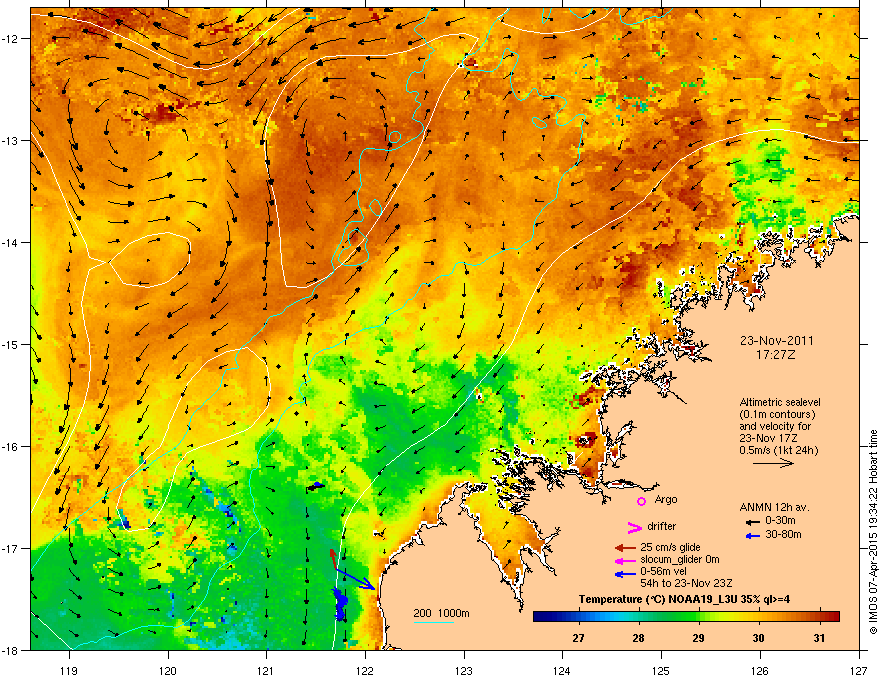This screenshot has width=880, height=680.
Task: Click the -15 latitude axis label
Action: point(11,344)
